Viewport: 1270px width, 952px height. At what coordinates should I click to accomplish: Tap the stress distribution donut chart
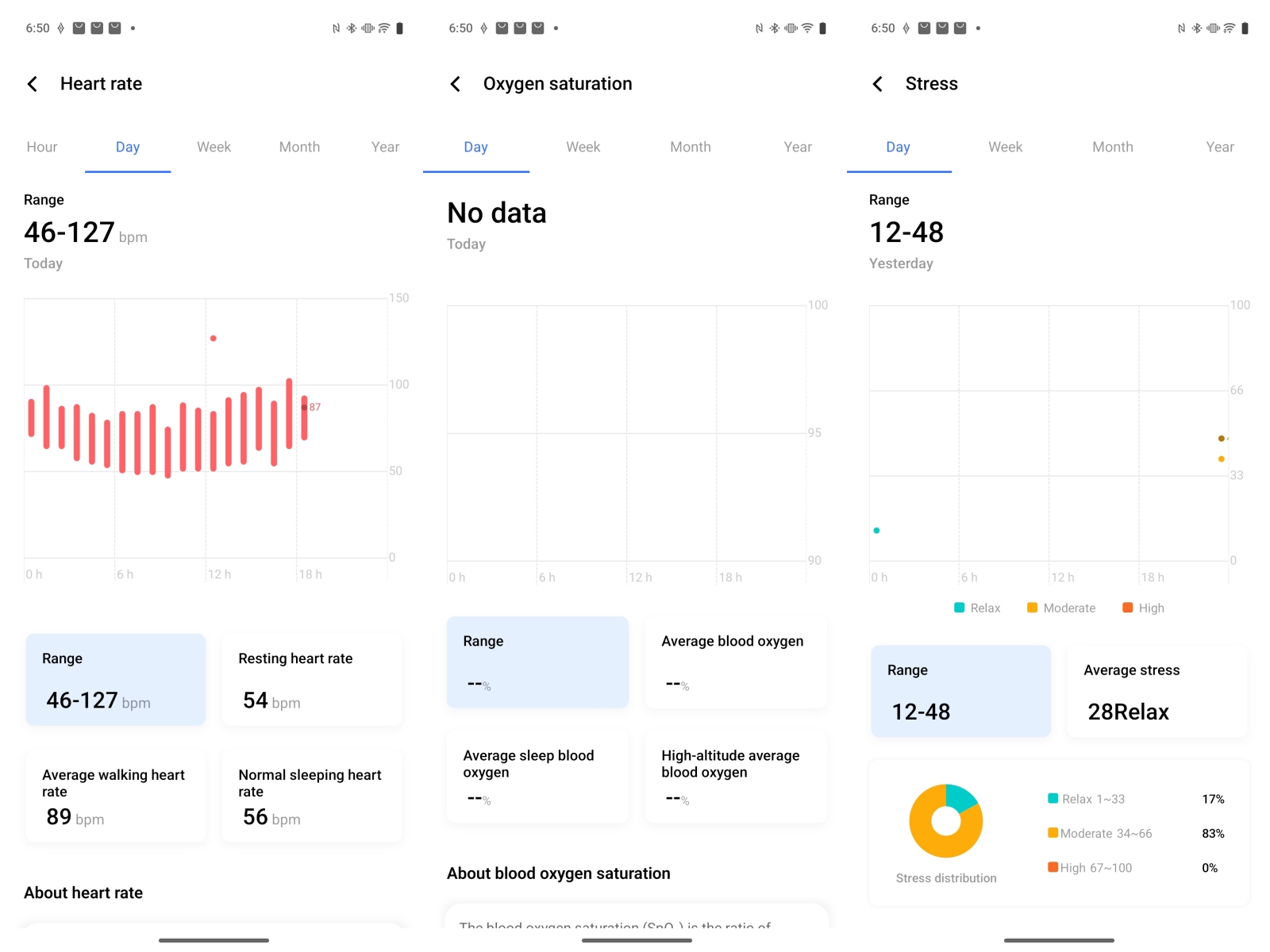click(x=945, y=821)
